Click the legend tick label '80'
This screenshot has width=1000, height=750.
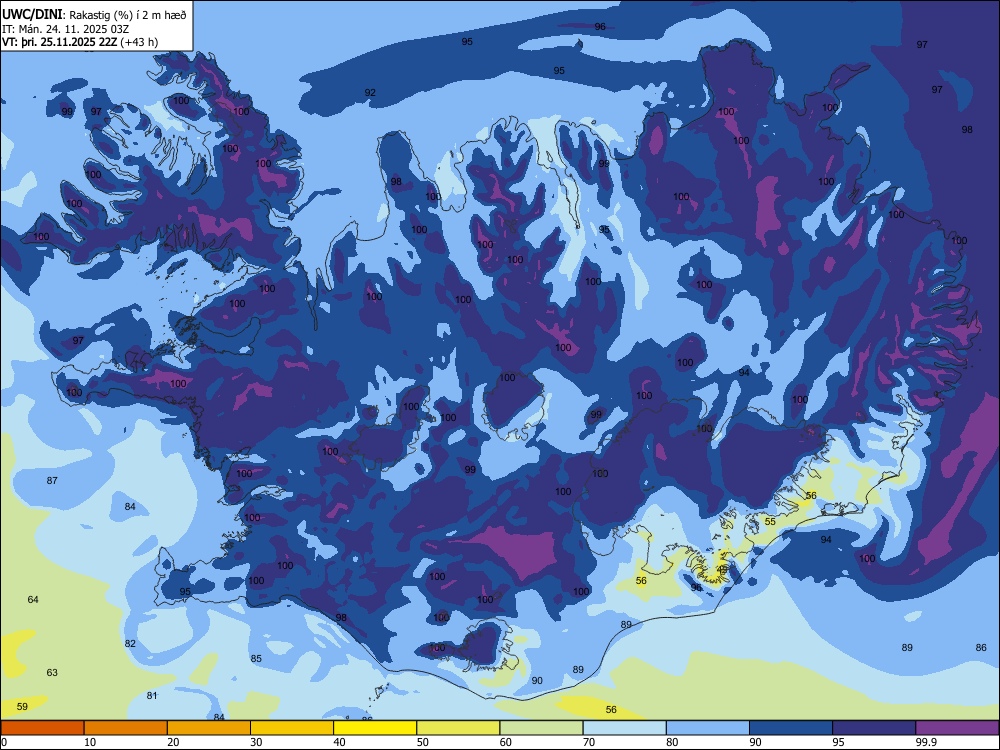pyautogui.click(x=672, y=742)
